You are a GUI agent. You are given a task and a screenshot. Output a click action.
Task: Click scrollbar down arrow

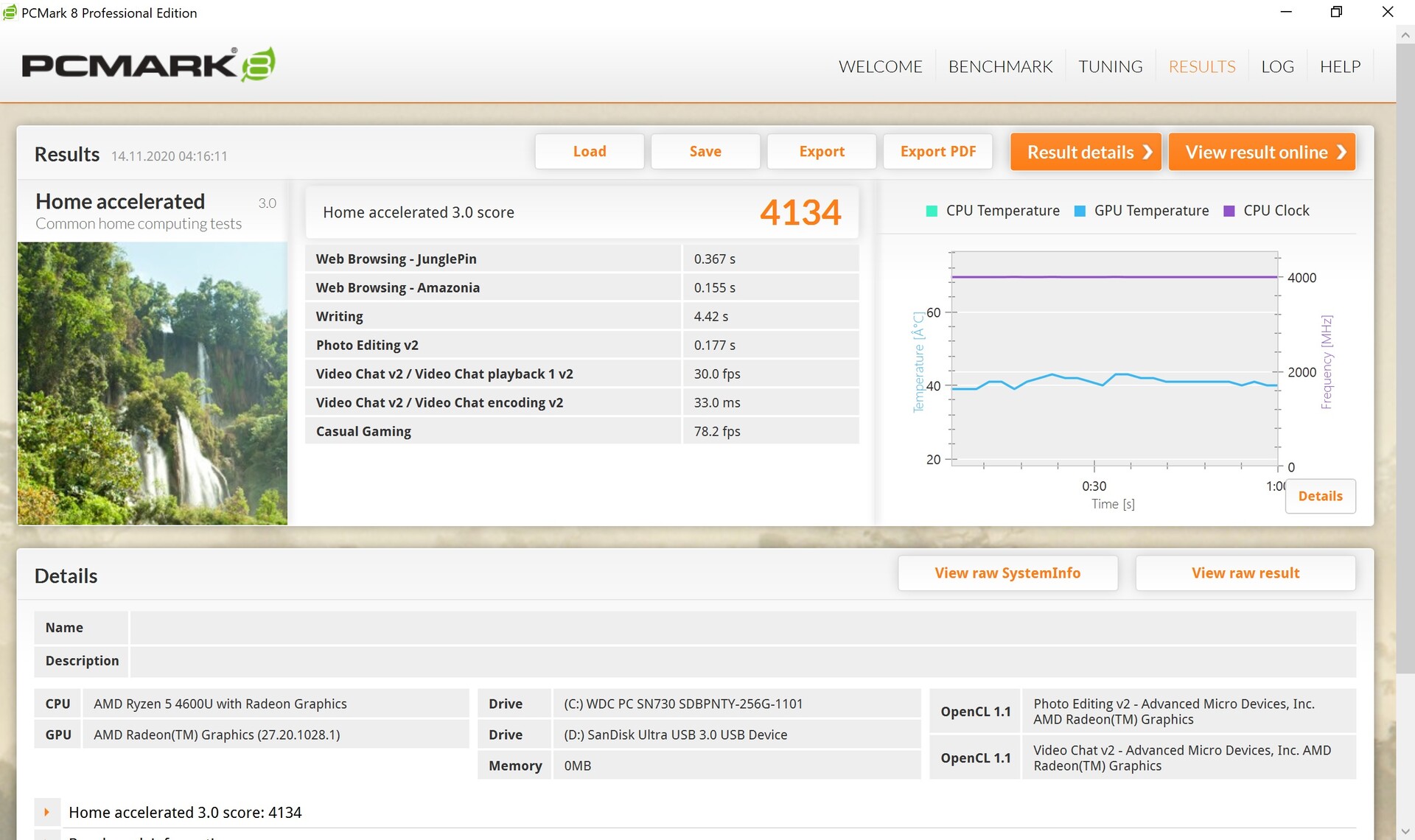[x=1405, y=832]
